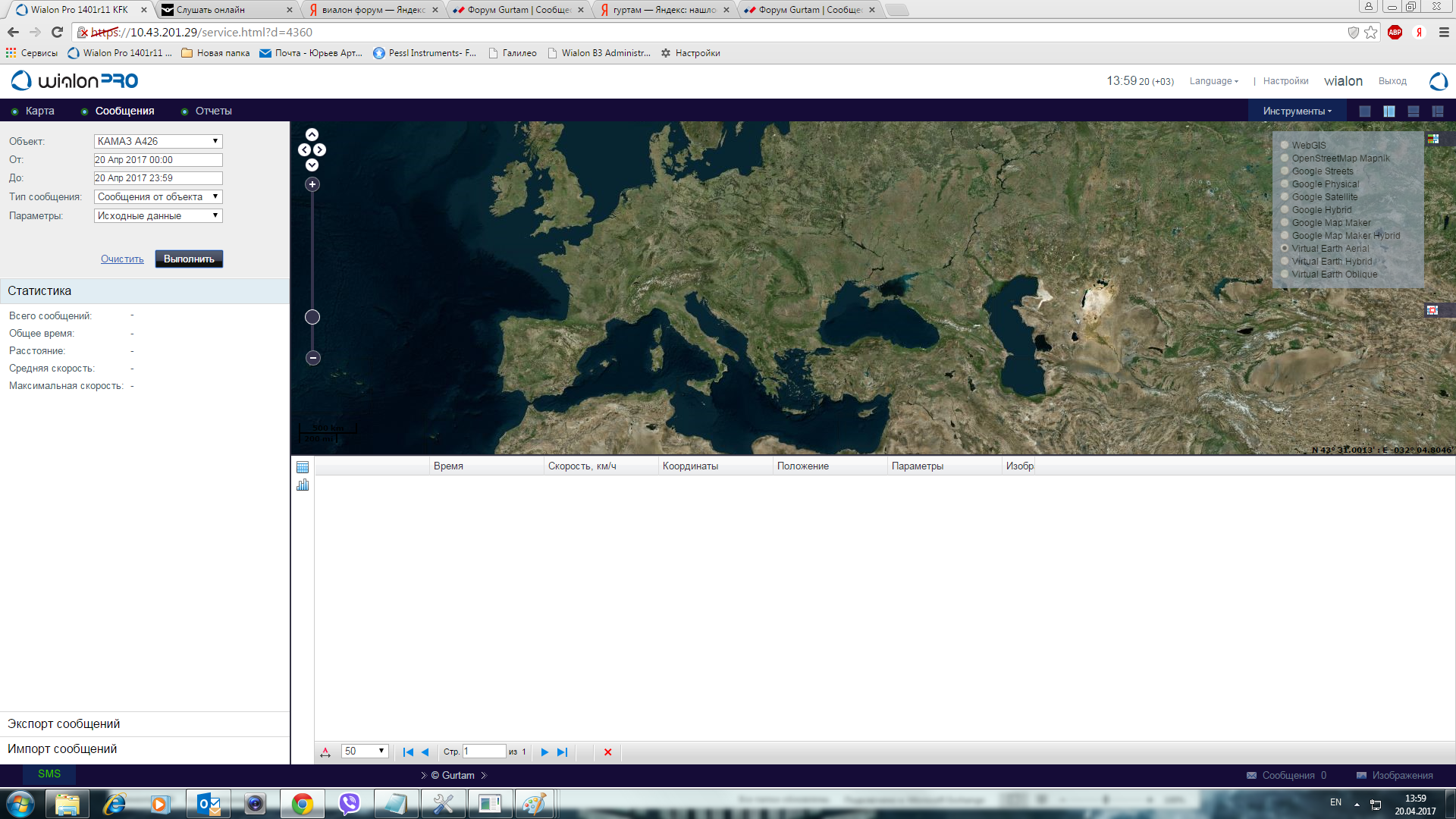Click the Выполнить button
Screen dimensions: 1456x819
click(189, 259)
